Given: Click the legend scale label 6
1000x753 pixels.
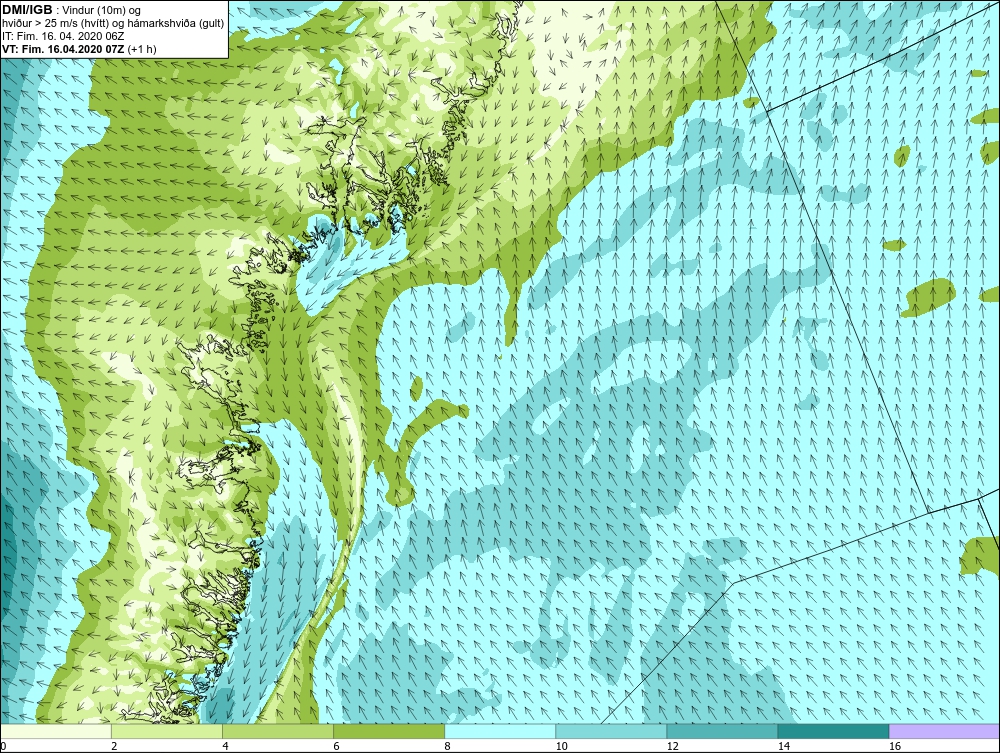Looking at the screenshot, I should (336, 746).
